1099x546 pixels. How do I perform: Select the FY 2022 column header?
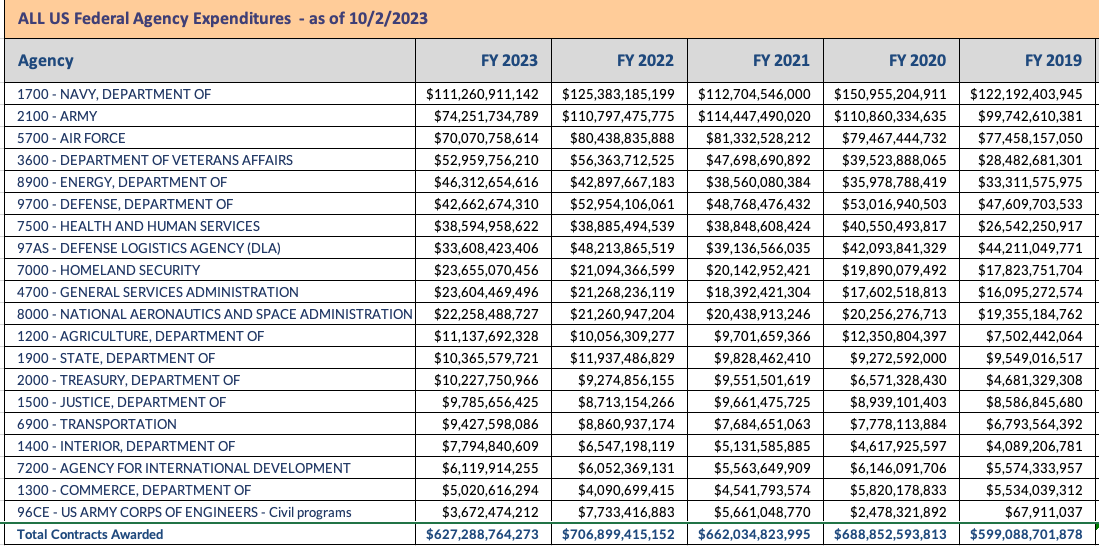[x=620, y=60]
